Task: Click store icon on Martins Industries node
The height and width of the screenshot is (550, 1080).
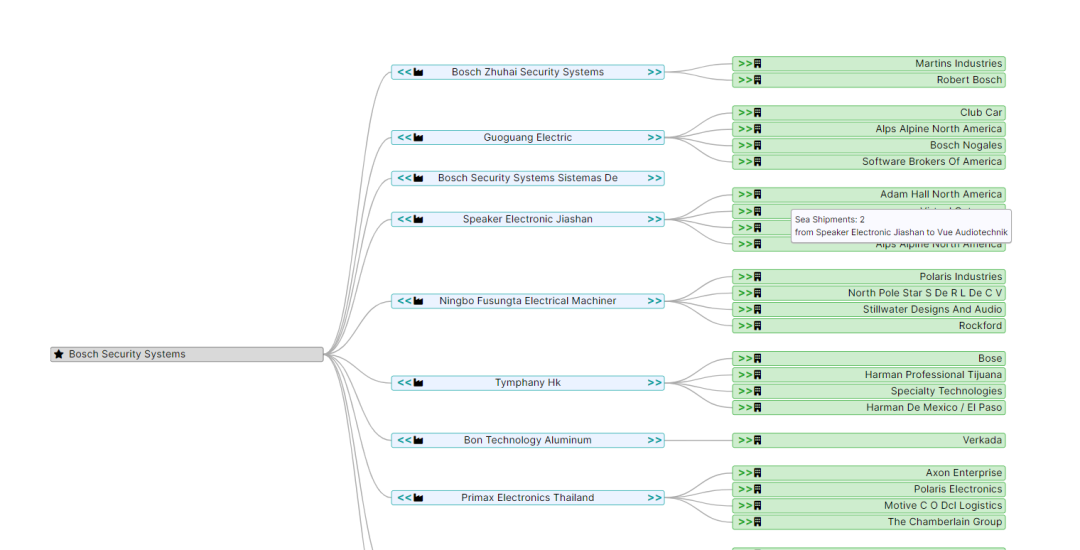Action: (x=758, y=63)
